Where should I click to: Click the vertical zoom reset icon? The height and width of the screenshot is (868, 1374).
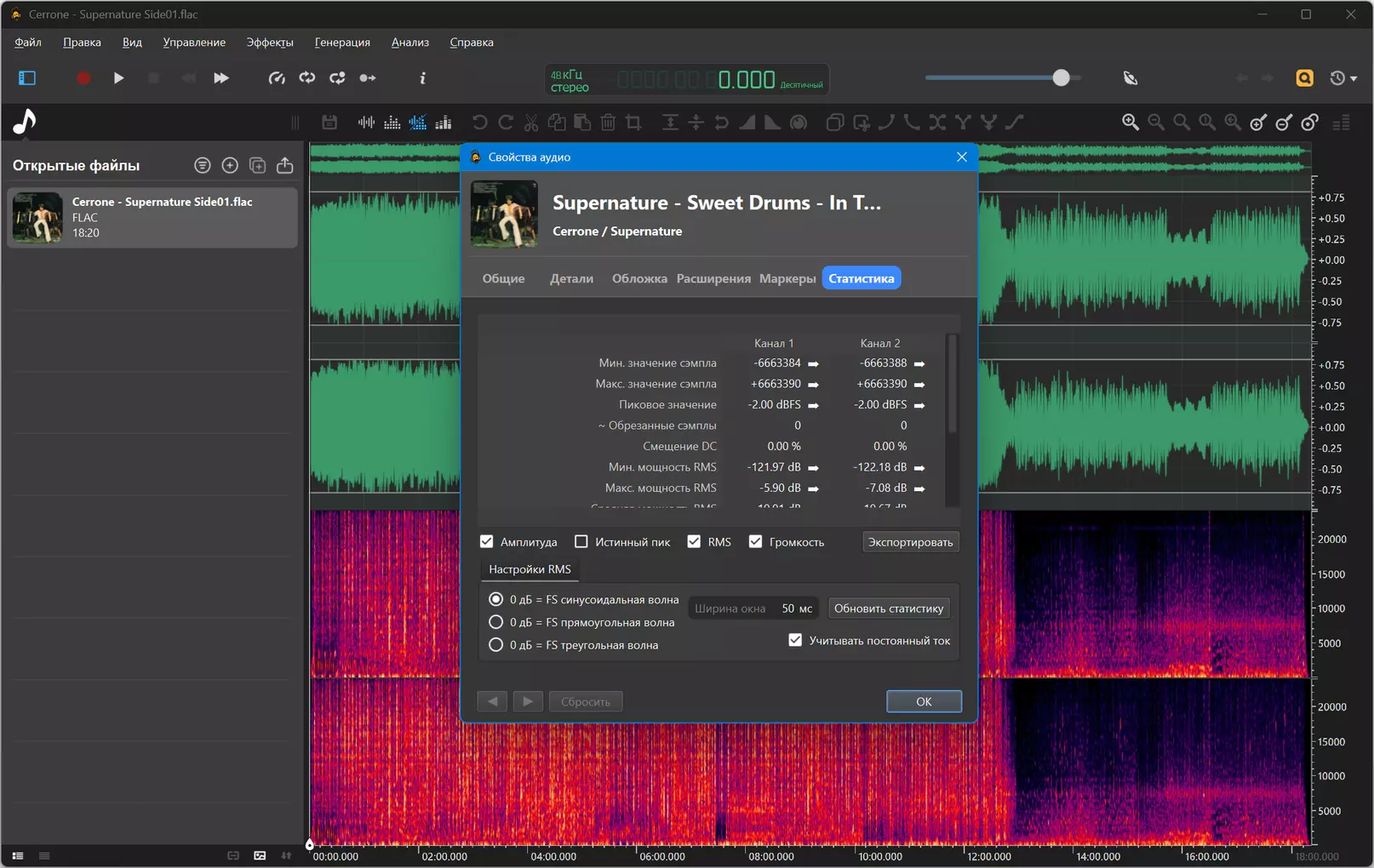[1309, 123]
